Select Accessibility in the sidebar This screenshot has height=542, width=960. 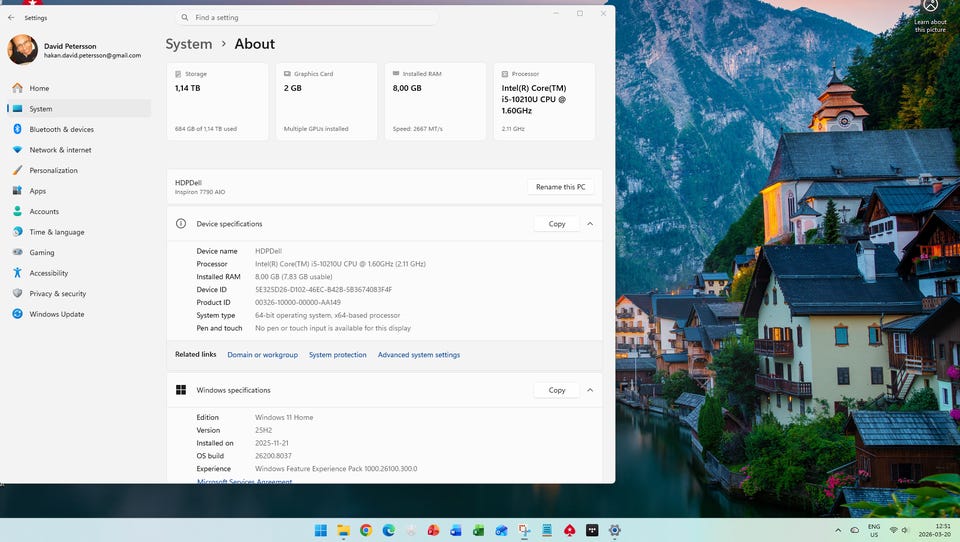48,273
